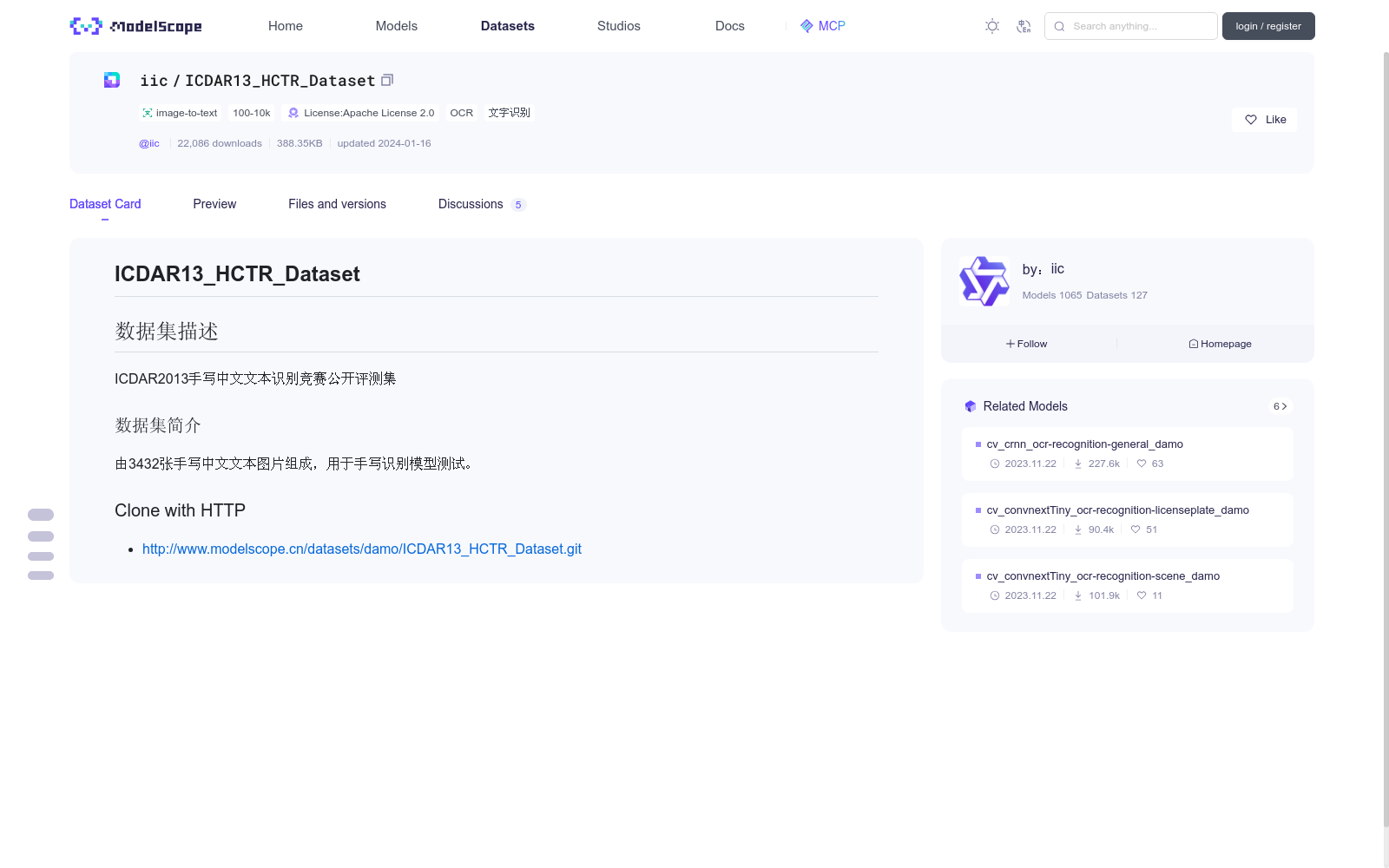Image resolution: width=1389 pixels, height=868 pixels.
Task: Switch to the Files and versions tab
Action: pyautogui.click(x=337, y=204)
